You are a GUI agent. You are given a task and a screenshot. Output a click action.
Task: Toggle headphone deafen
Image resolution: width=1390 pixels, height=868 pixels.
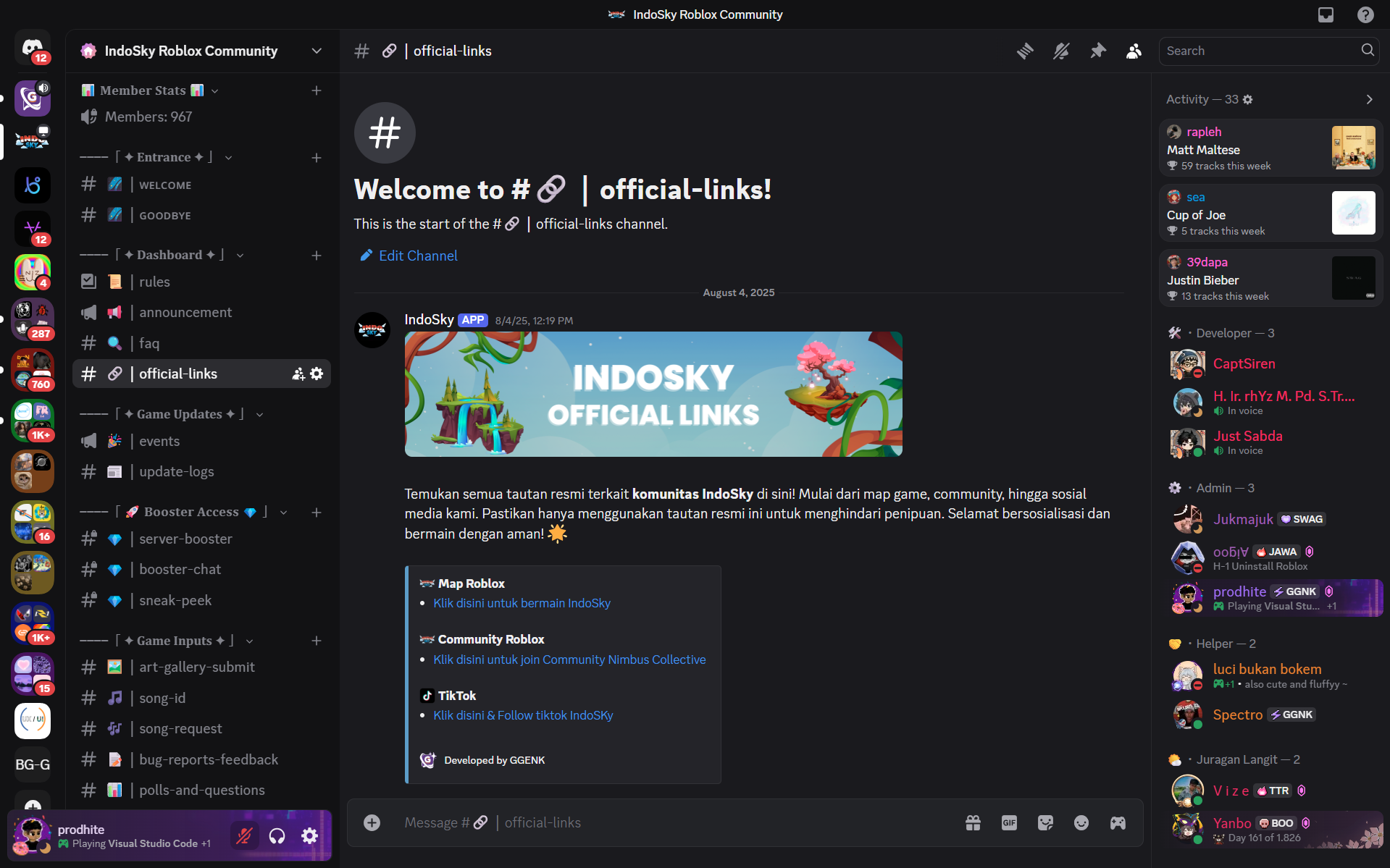pos(277,836)
